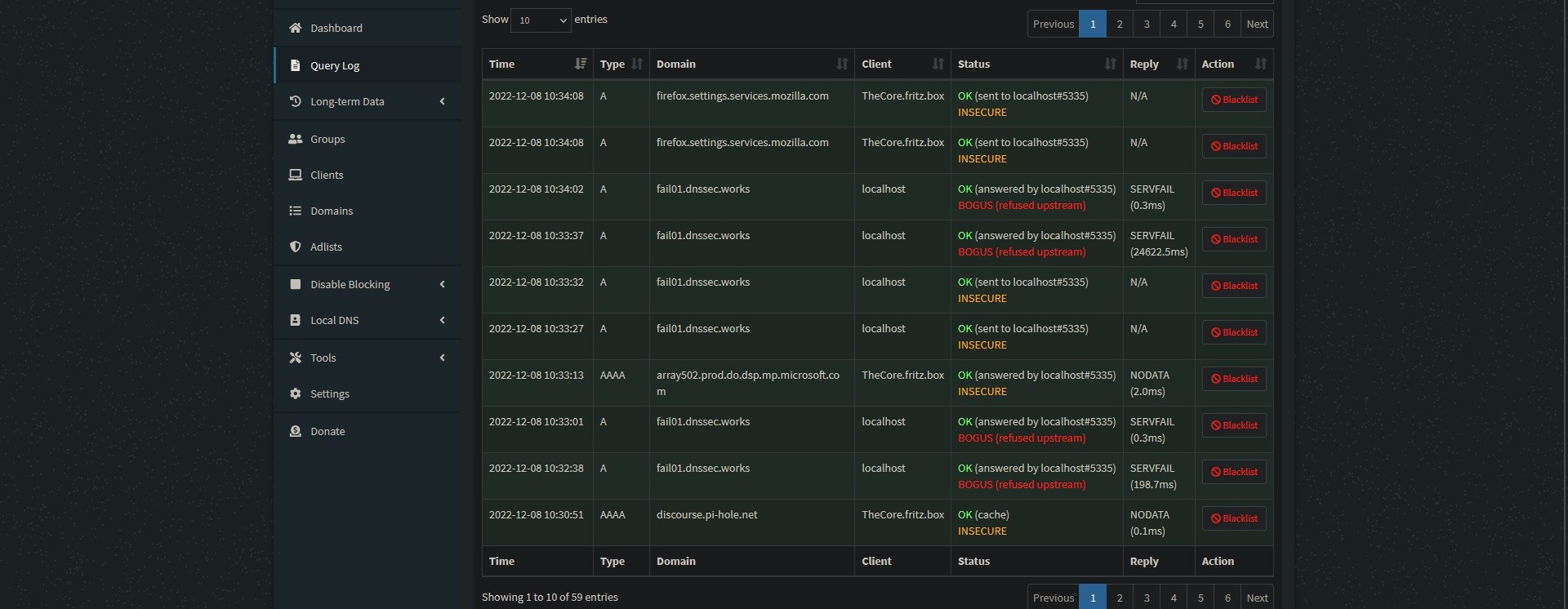Click the Donate icon in sidebar
This screenshot has width=1568, height=609.
pyautogui.click(x=296, y=431)
